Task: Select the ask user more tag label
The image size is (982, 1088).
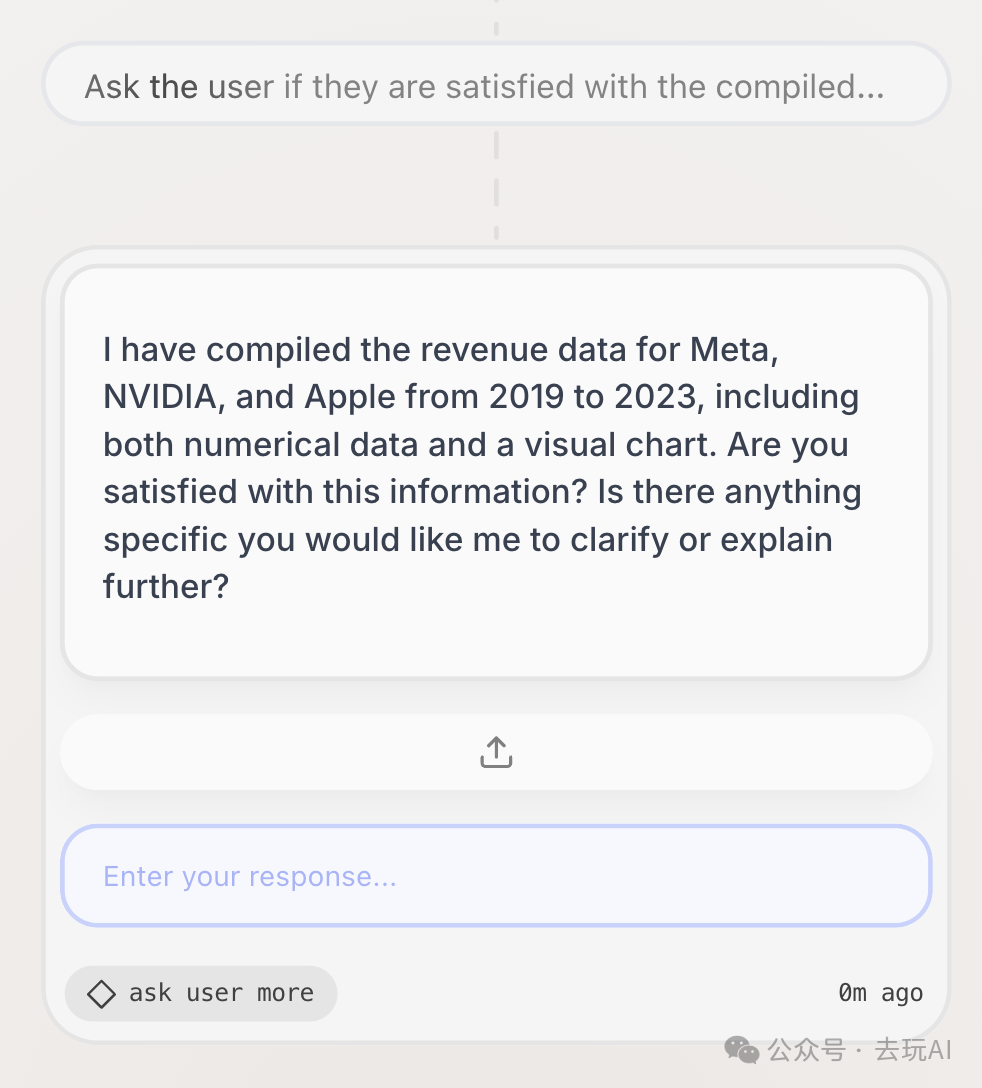Action: tap(221, 994)
